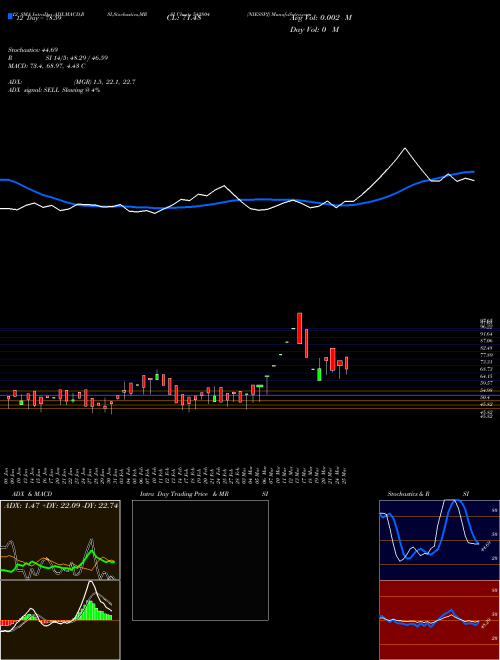Open the blue Stochastics chart panel
The height and width of the screenshot is (660, 500).
[x=439, y=540]
